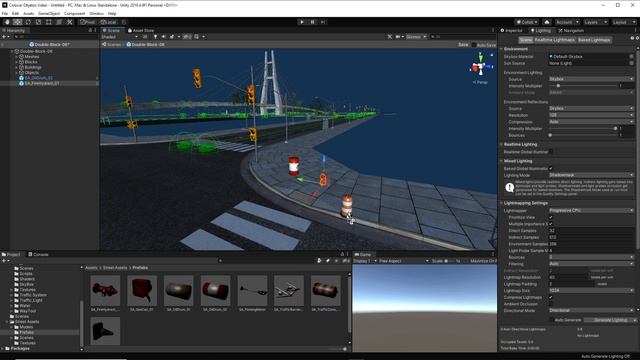Step forward one frame
Image resolution: width=640 pixels, height=360 pixels.
coord(323,22)
